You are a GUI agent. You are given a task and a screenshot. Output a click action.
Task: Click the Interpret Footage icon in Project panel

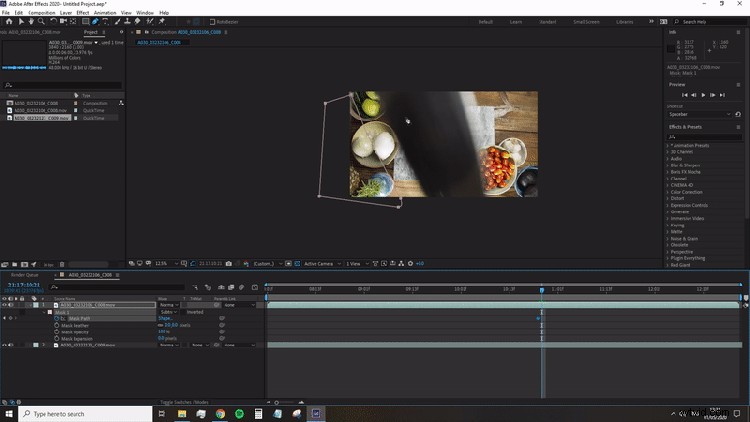pyautogui.click(x=5, y=265)
